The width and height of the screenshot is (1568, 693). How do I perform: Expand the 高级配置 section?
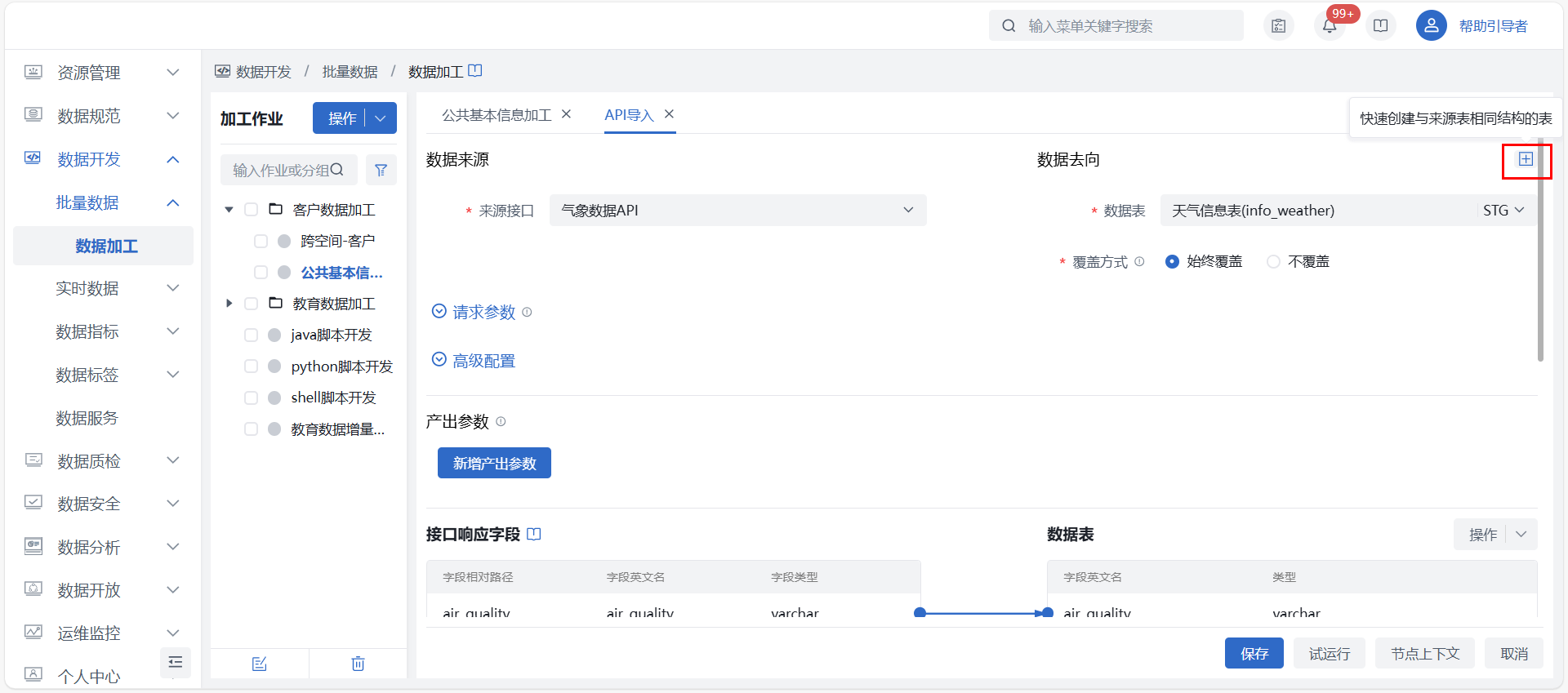tap(474, 360)
